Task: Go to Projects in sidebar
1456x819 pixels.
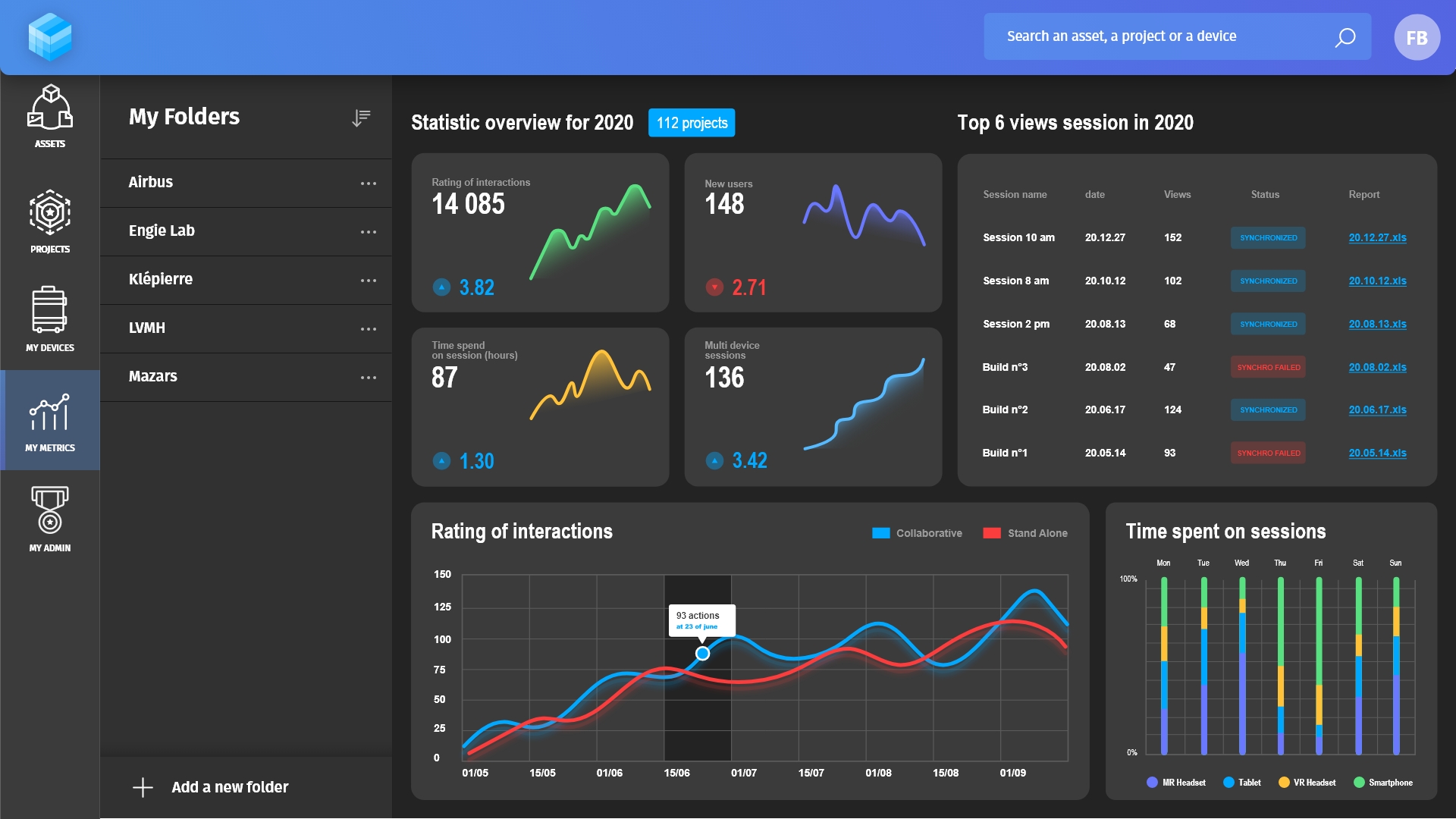Action: tap(50, 213)
